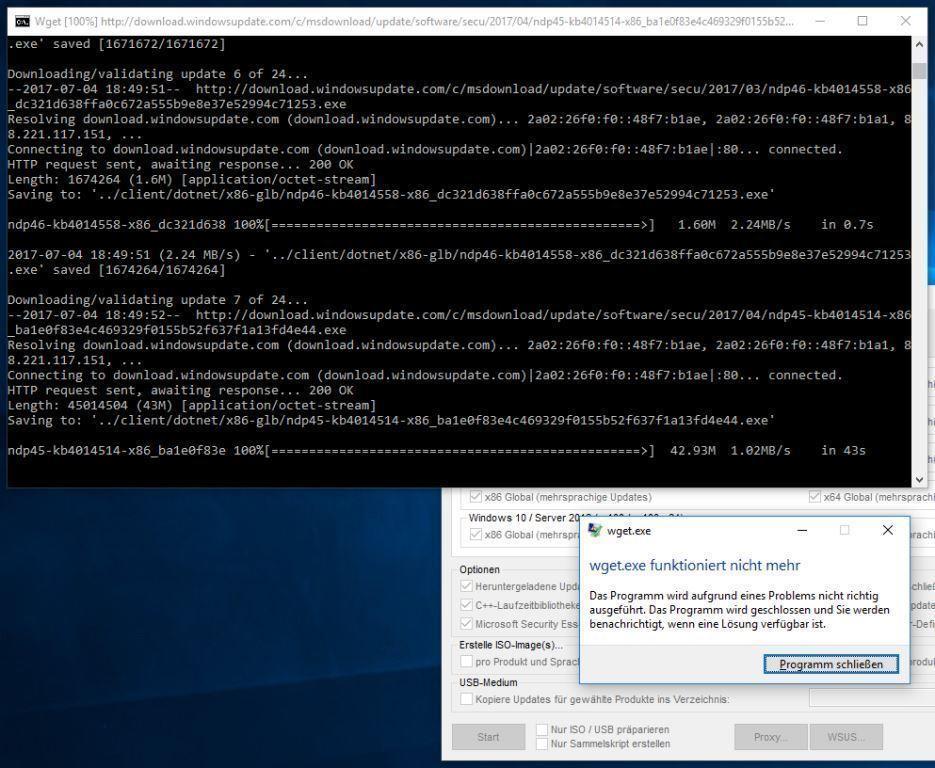This screenshot has height=768, width=935.
Task: Close the wget.exe error dialog with X
Action: [887, 531]
